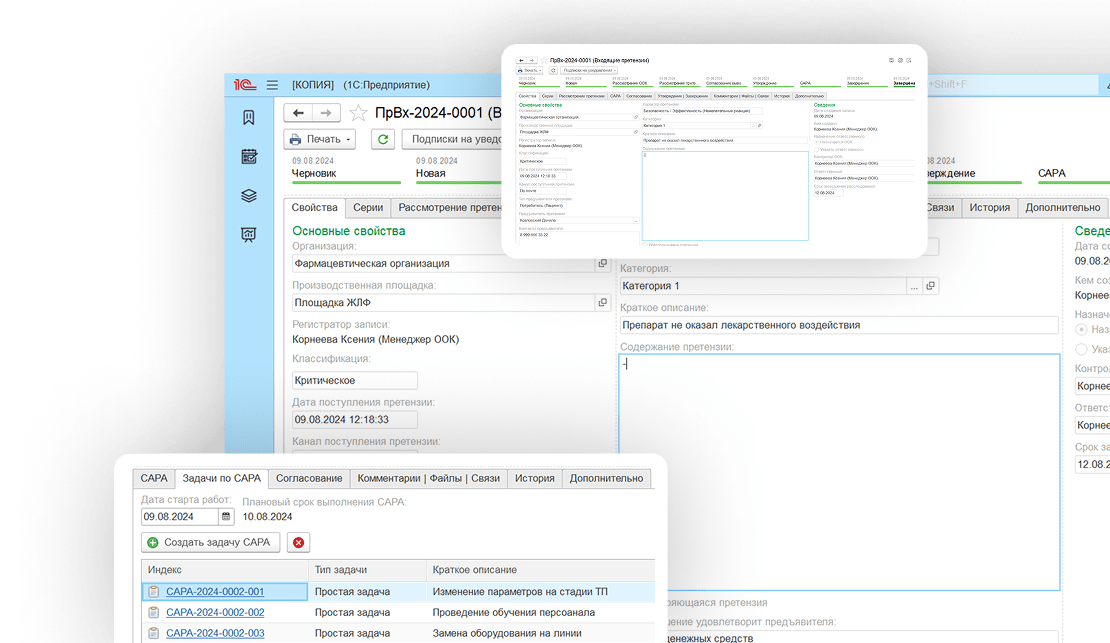Image resolution: width=1110 pixels, height=643 pixels.
Task: Switch to the Свойства tab
Action: [314, 207]
